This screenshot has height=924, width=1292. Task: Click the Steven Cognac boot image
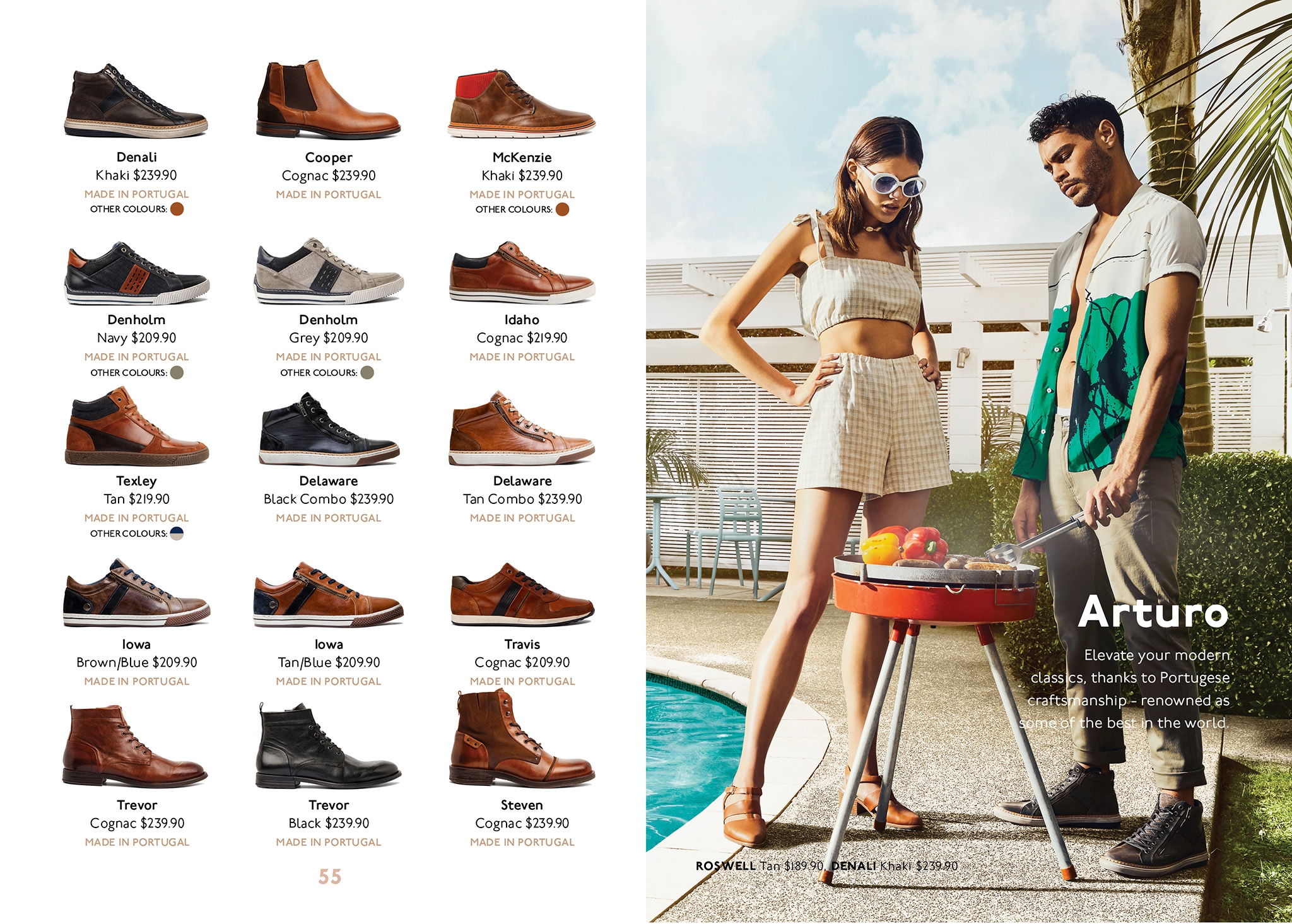(522, 739)
